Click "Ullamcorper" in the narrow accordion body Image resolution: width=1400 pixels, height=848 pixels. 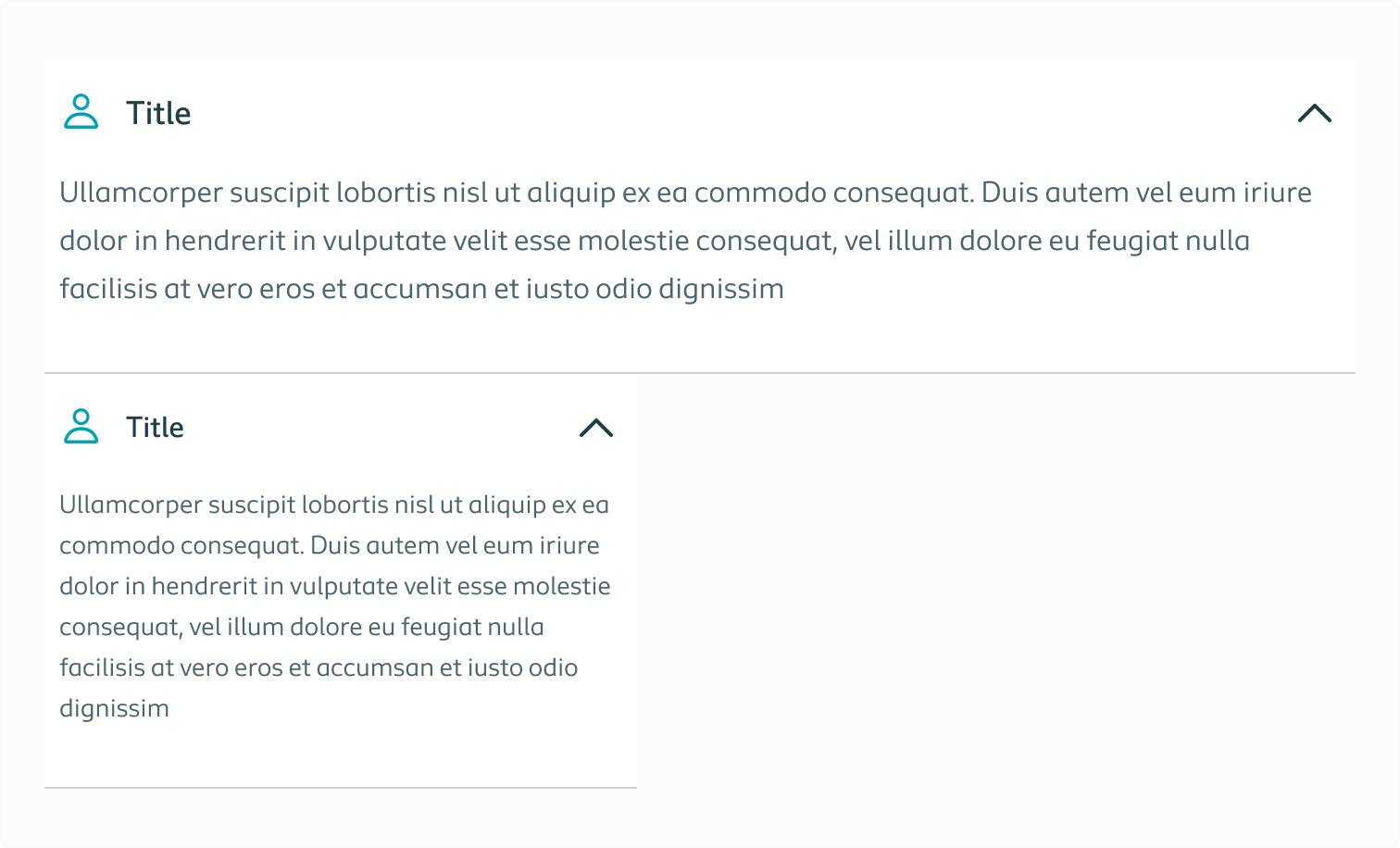pos(131,505)
